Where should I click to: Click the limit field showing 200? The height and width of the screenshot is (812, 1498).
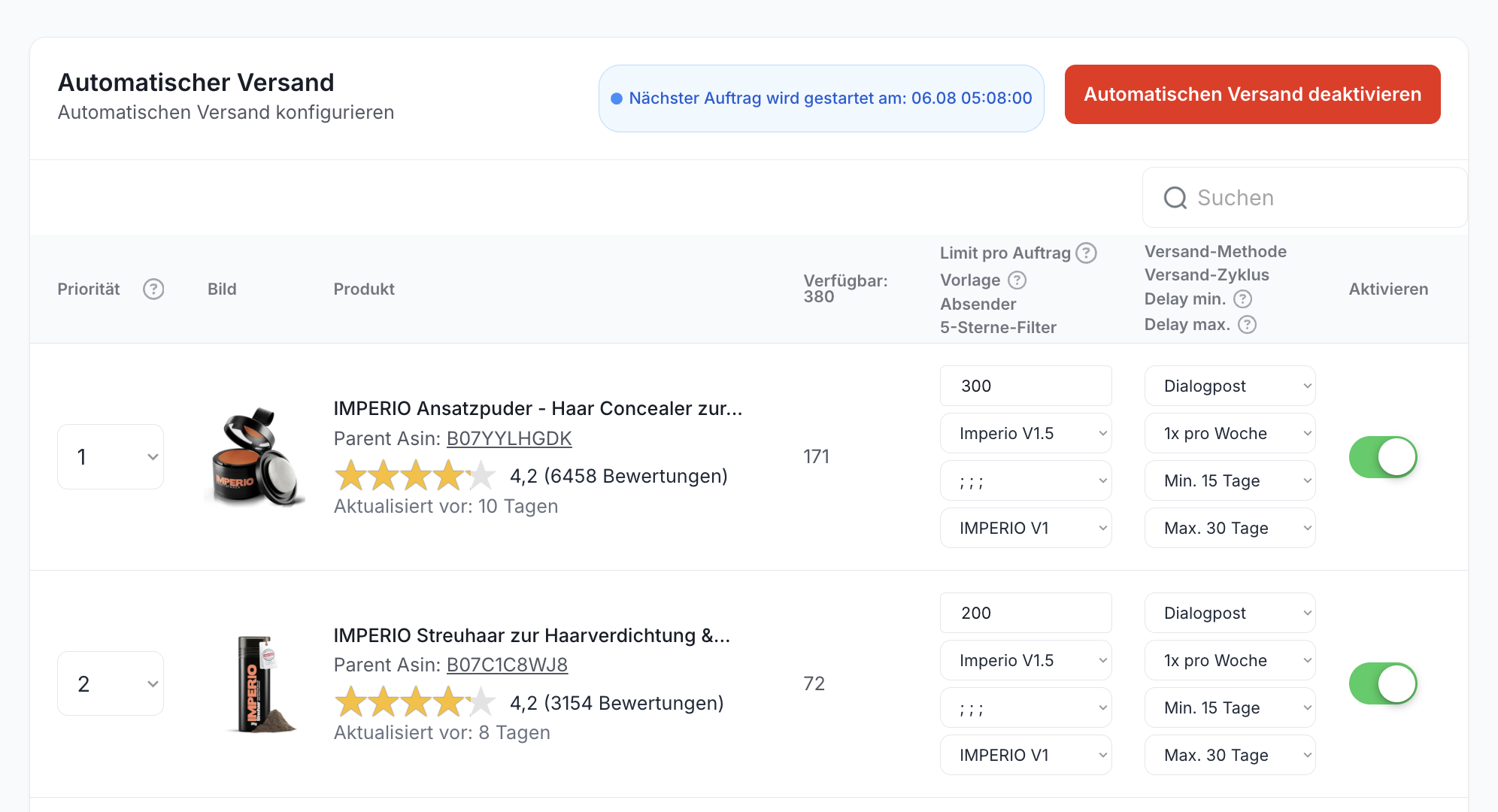[1026, 613]
